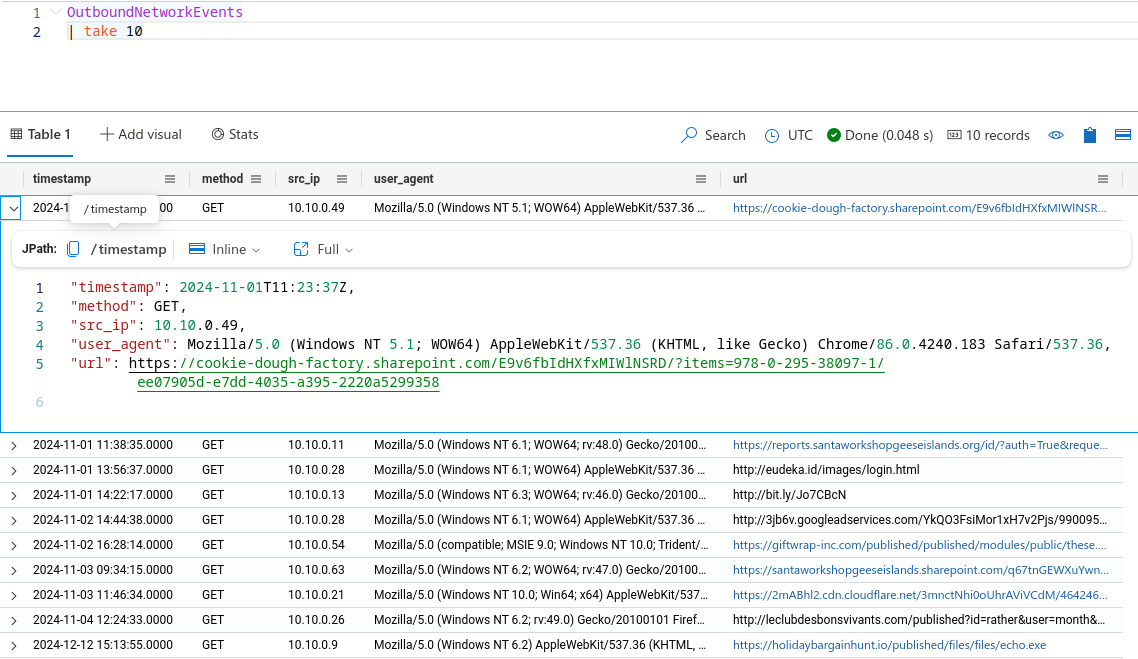This screenshot has width=1138, height=659.
Task: Click the Add visual button
Action: click(141, 134)
